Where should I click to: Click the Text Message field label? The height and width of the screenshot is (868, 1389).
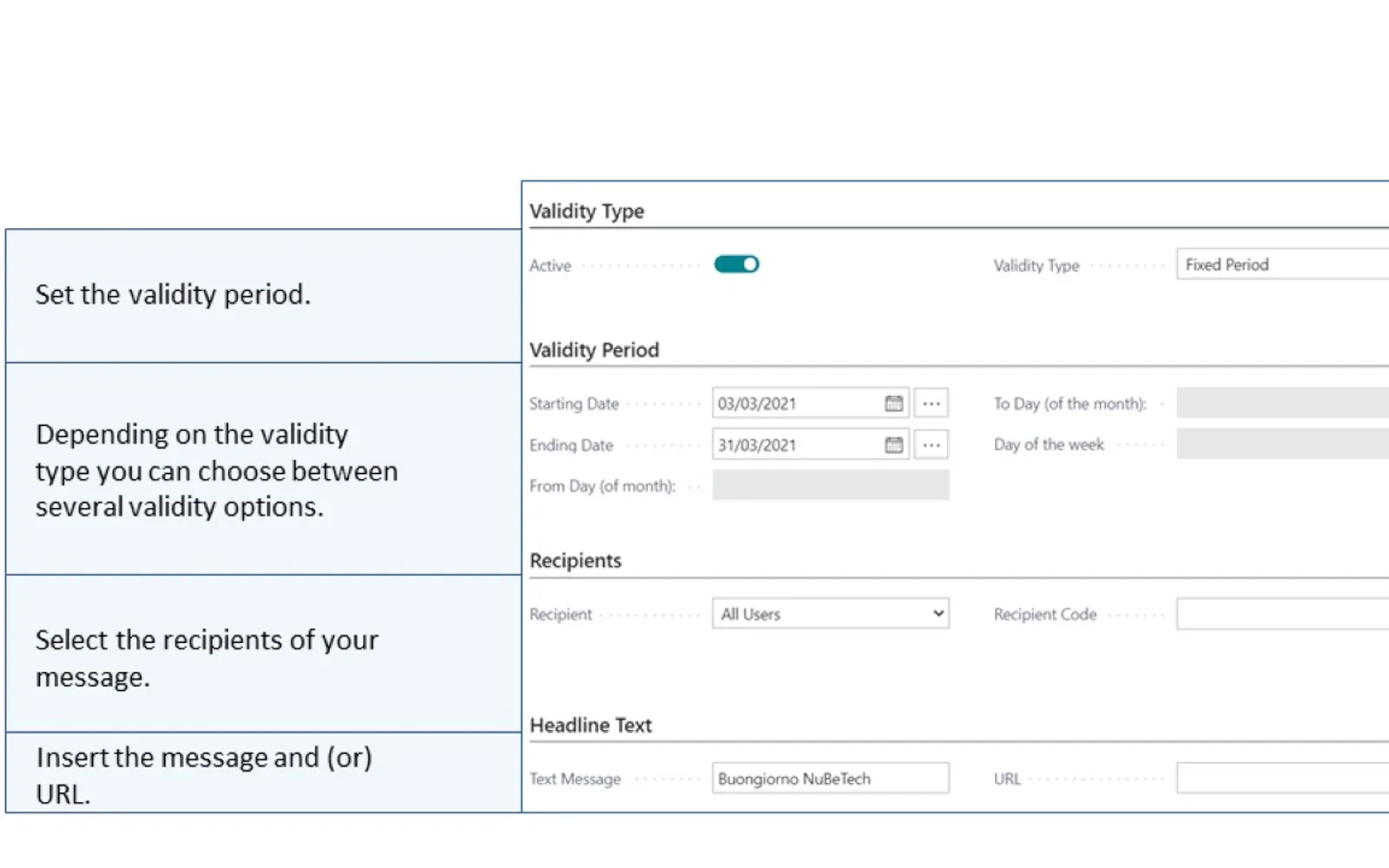[575, 779]
